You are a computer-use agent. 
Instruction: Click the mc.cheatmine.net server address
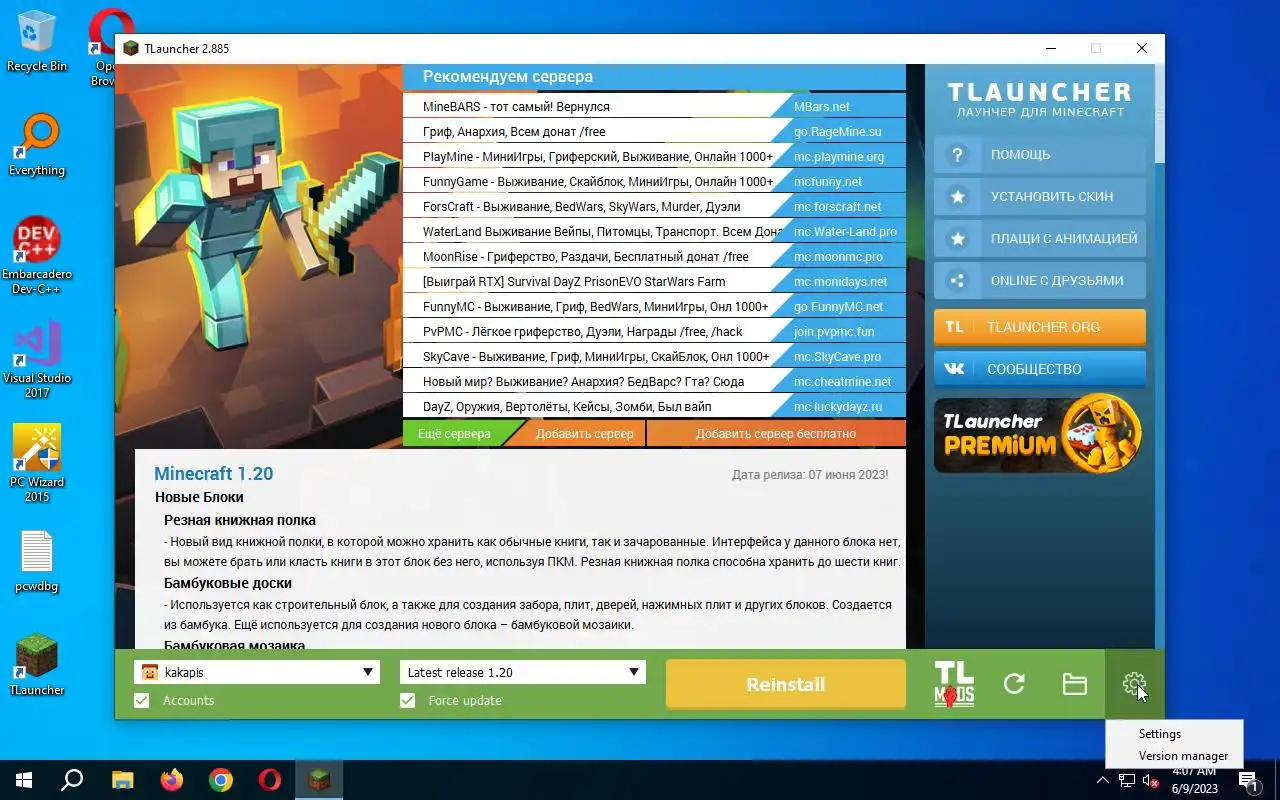pyautogui.click(x=843, y=381)
